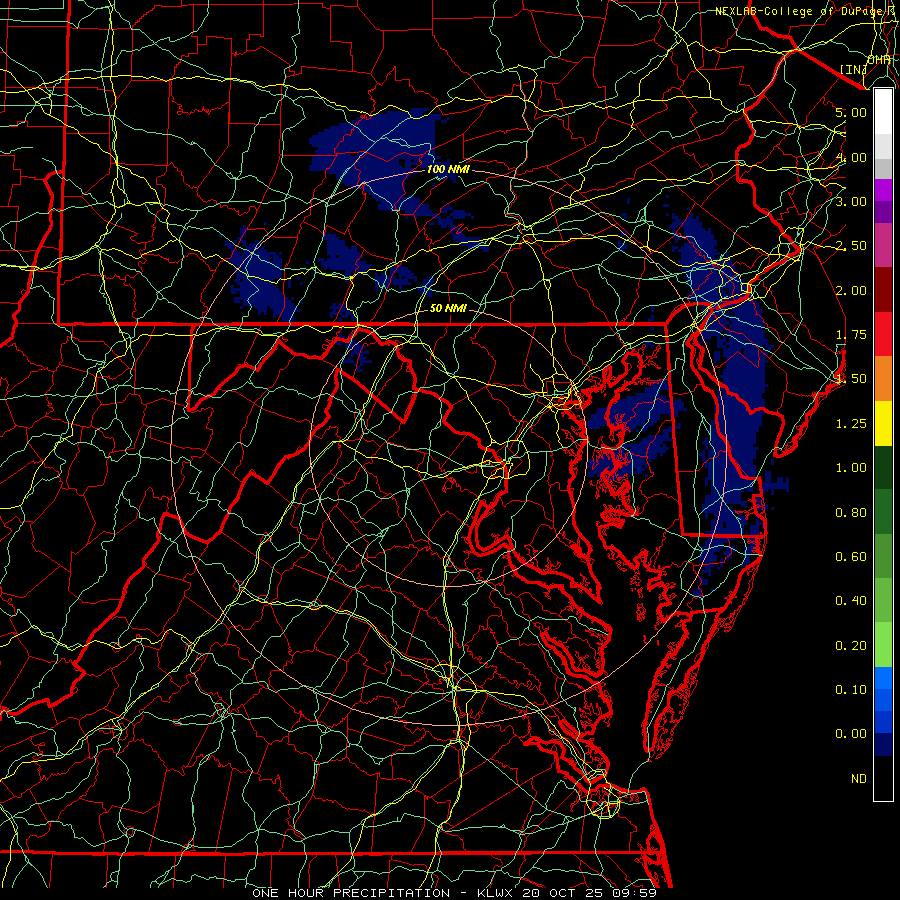Select the 2.50 legend value

(851, 246)
